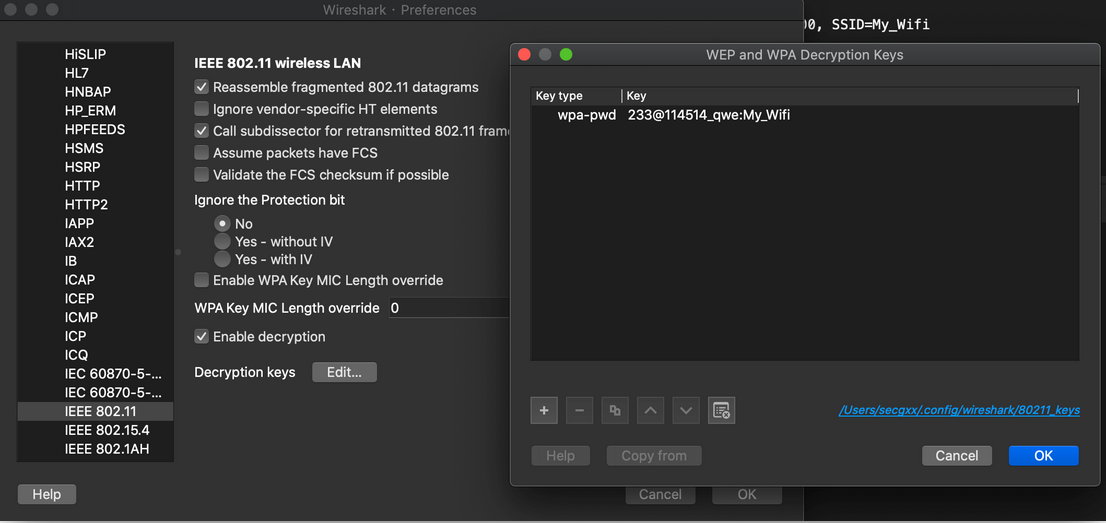Select HNBAP in the protocol list

click(x=87, y=92)
